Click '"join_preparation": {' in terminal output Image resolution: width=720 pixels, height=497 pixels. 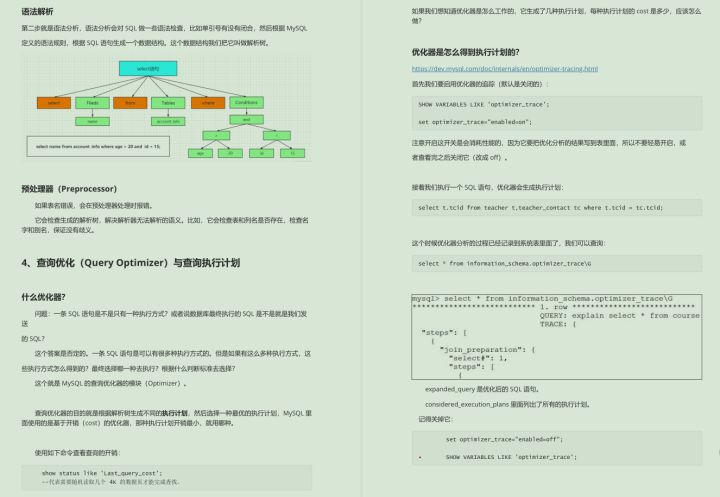click(487, 350)
